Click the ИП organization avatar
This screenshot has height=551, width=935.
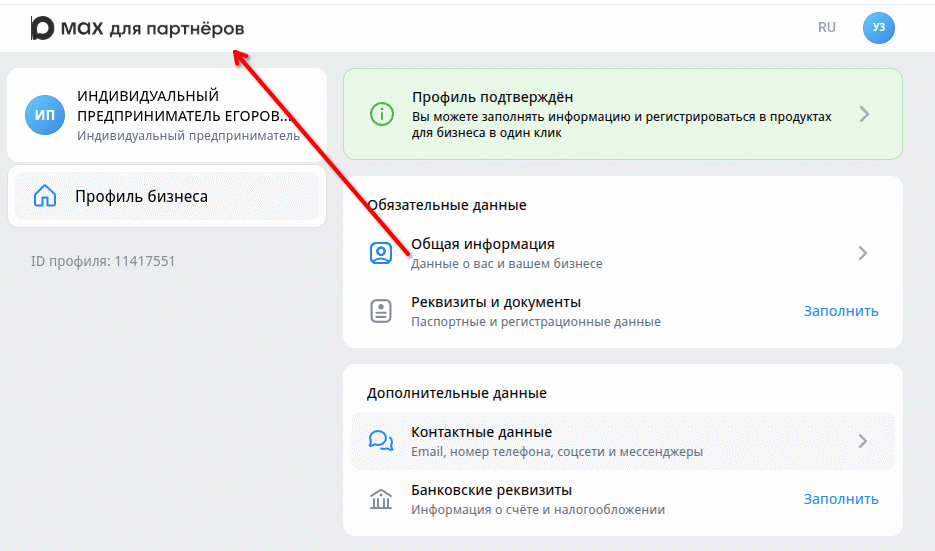coord(45,115)
